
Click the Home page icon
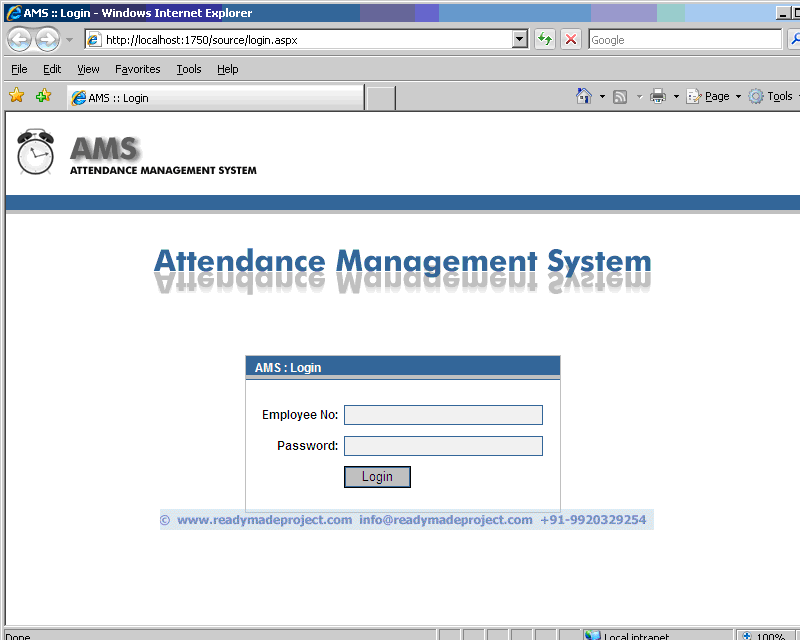tap(584, 96)
